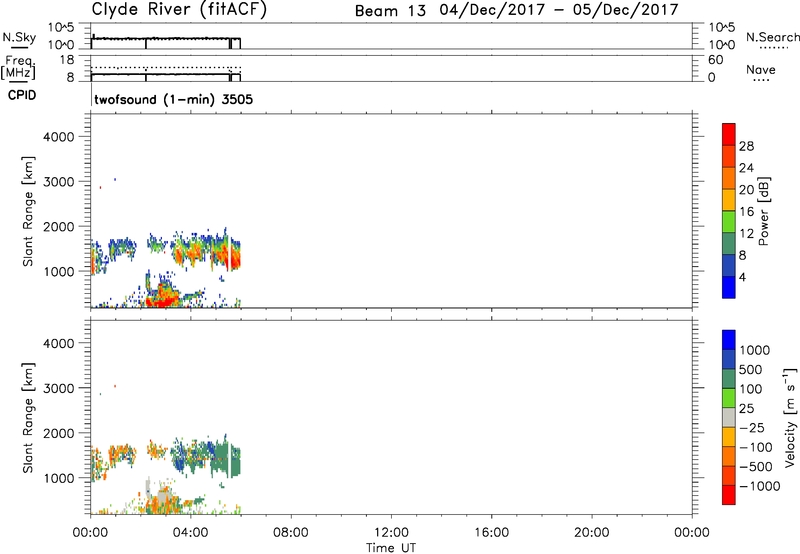Image resolution: width=800 pixels, height=554 pixels.
Task: Select the 'Nave' legend label
Action: [761, 70]
